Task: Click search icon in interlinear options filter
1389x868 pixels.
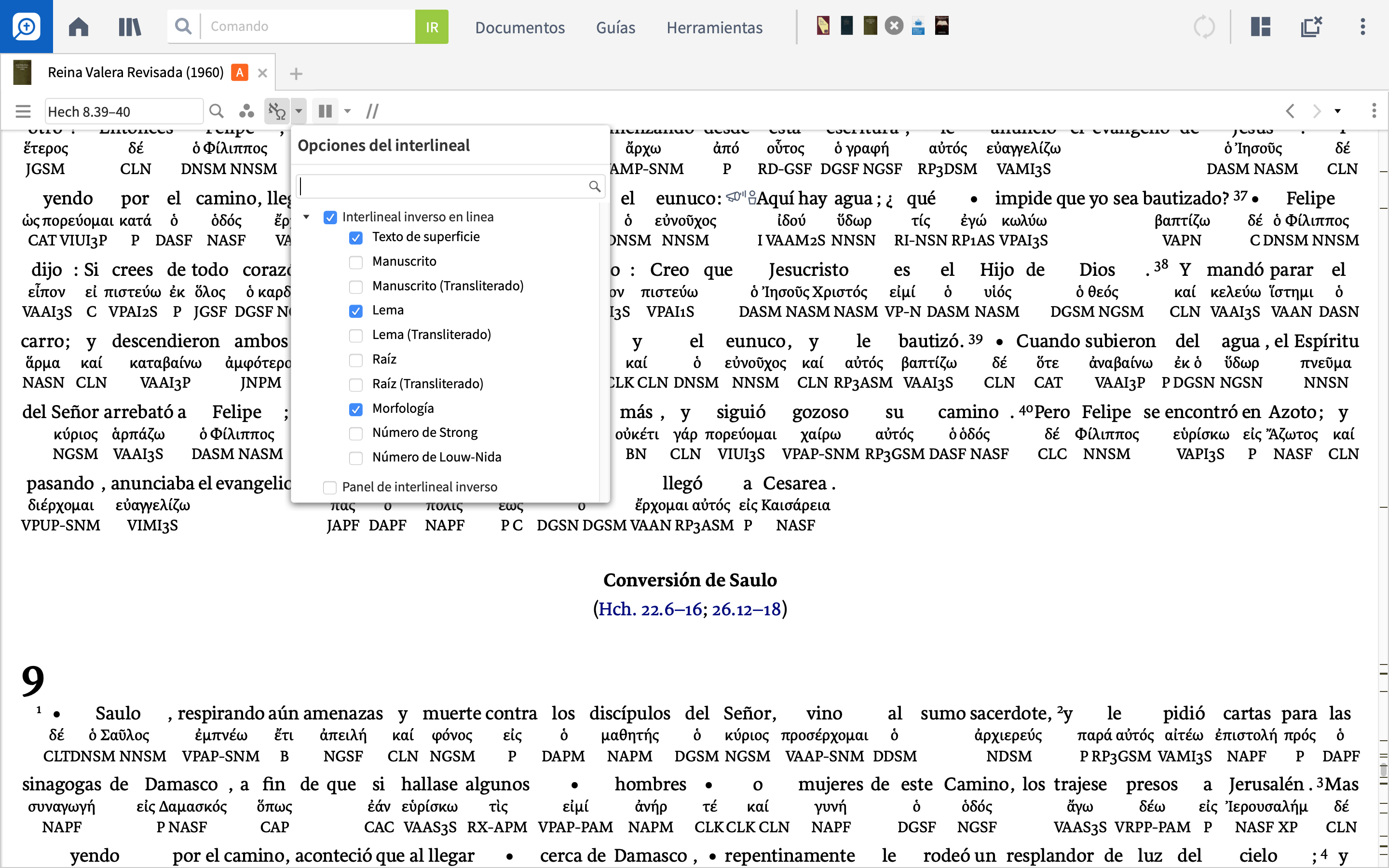Action: (x=595, y=187)
